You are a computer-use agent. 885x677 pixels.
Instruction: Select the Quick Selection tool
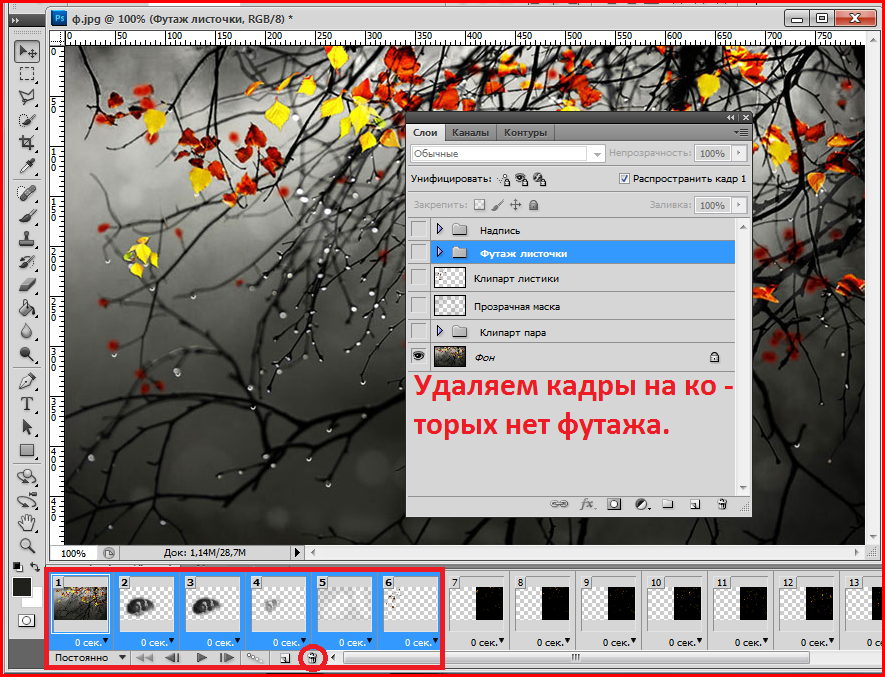(27, 120)
